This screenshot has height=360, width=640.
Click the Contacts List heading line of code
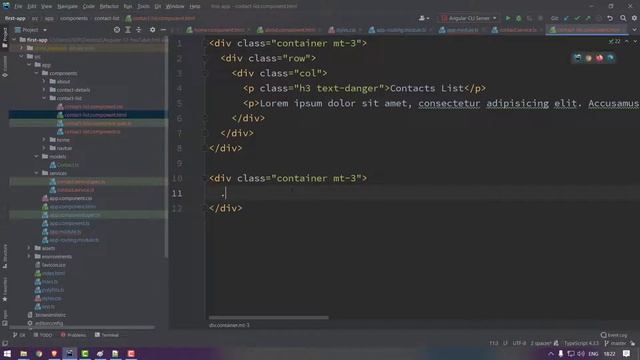pos(364,88)
